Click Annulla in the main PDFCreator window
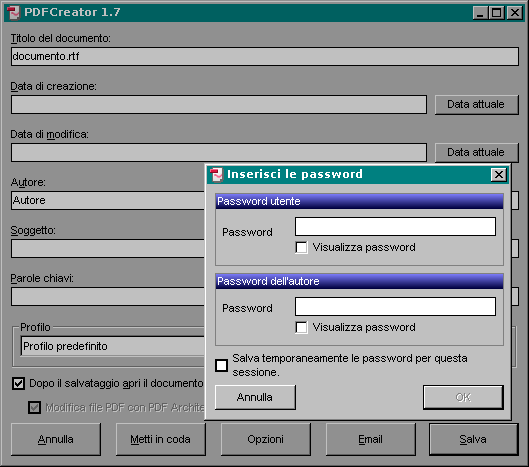529x467 pixels. tap(56, 439)
